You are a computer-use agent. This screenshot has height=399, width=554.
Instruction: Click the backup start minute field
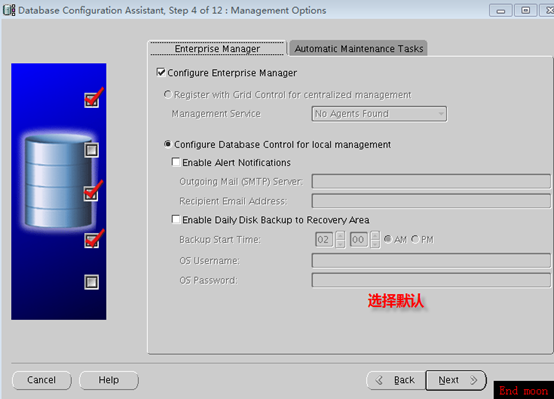tap(359, 240)
